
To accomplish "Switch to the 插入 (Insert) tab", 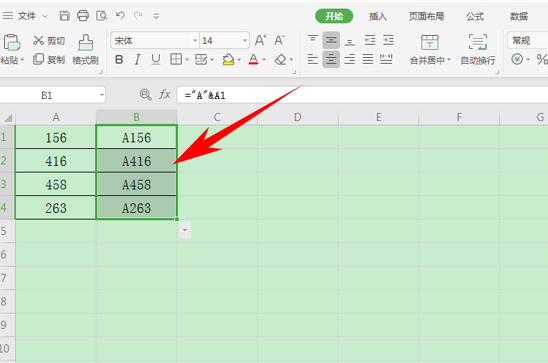I will click(378, 16).
